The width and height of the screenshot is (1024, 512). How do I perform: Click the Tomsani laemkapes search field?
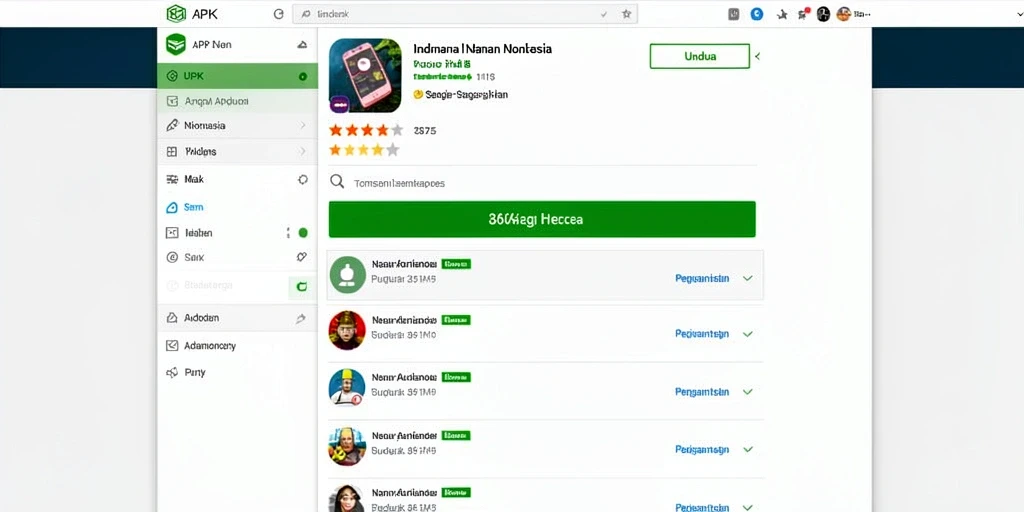[542, 183]
